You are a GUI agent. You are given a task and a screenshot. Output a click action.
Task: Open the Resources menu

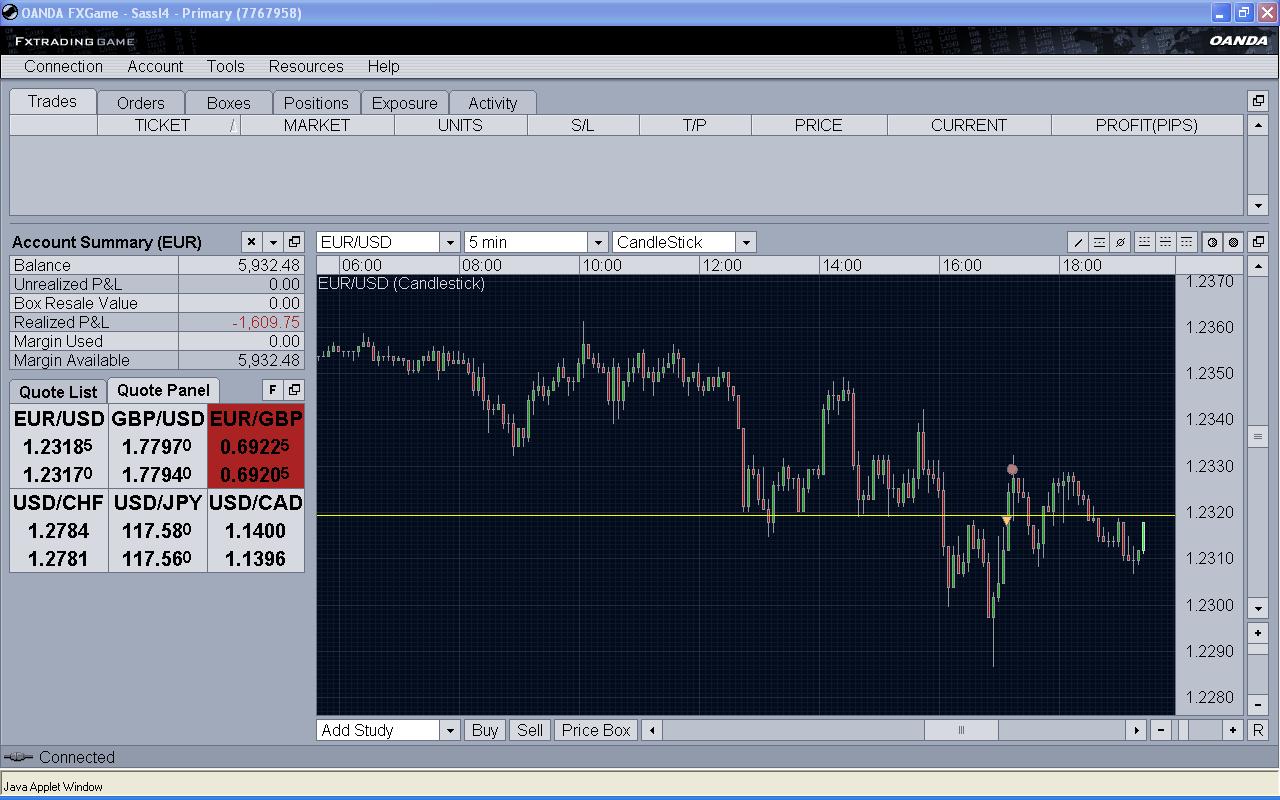point(306,66)
